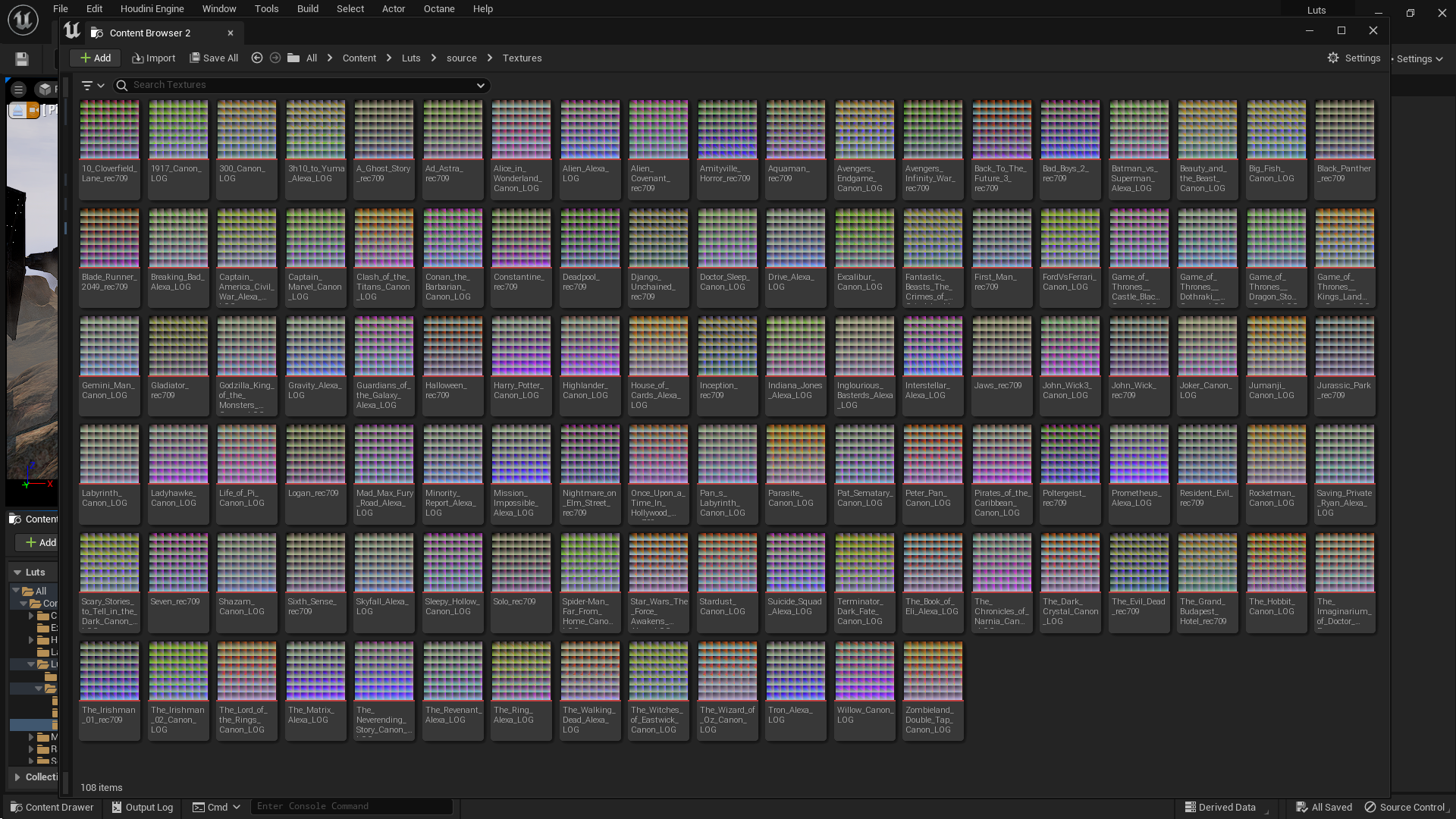Open the File menu
Screen dimensions: 1456x819
(x=61, y=9)
